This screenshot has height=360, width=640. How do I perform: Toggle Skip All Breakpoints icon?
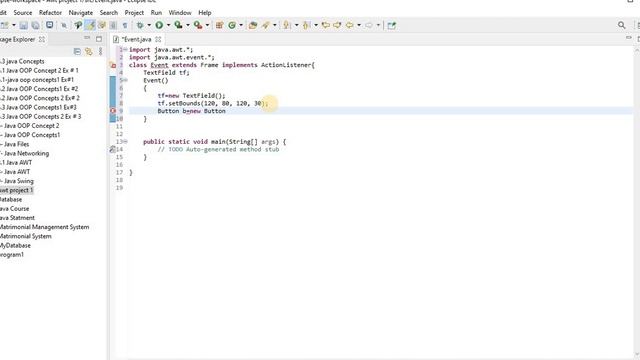click(x=64, y=25)
